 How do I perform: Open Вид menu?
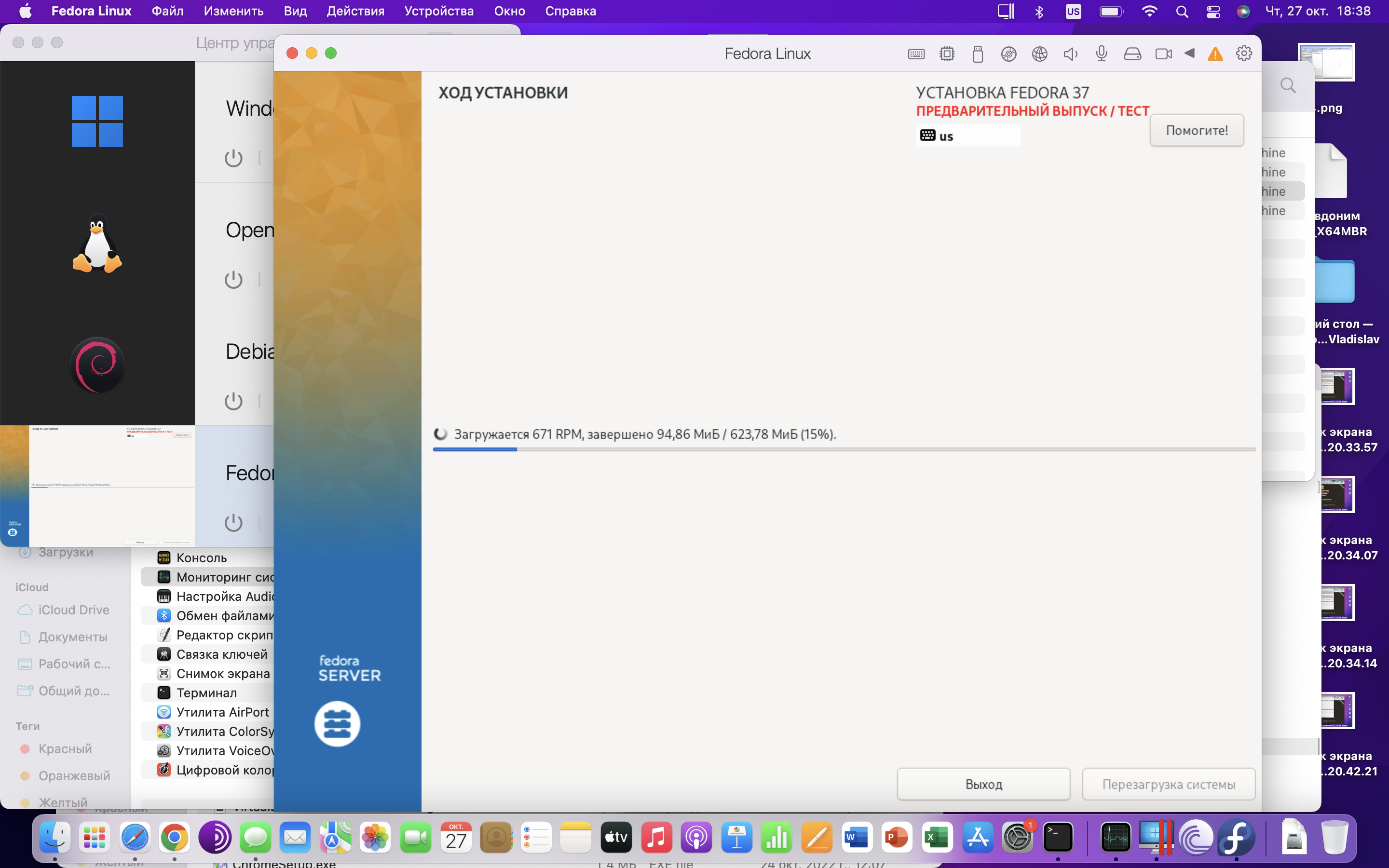tap(295, 11)
